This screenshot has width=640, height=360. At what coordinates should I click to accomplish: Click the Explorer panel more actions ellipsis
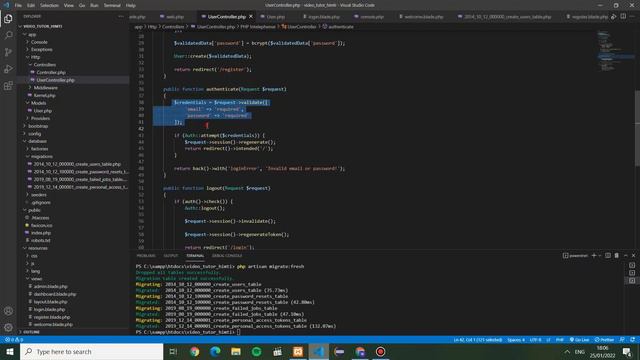121,16
